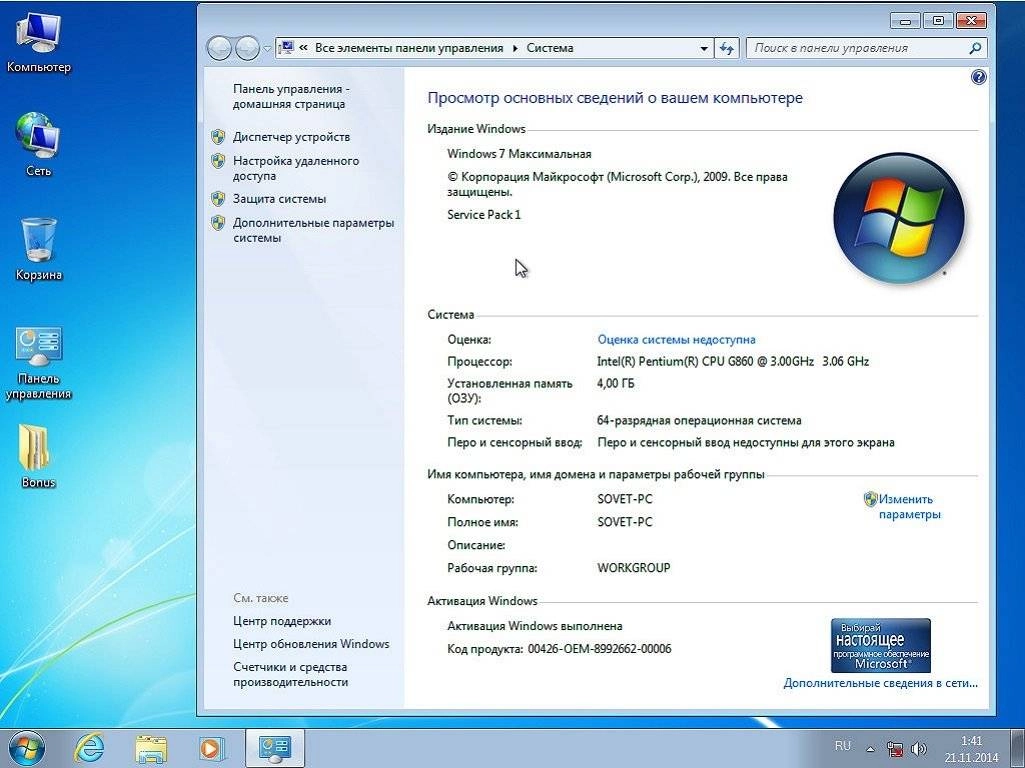Click the genuine Microsoft software badge
Viewport: 1025px width, 768px height.
881,646
